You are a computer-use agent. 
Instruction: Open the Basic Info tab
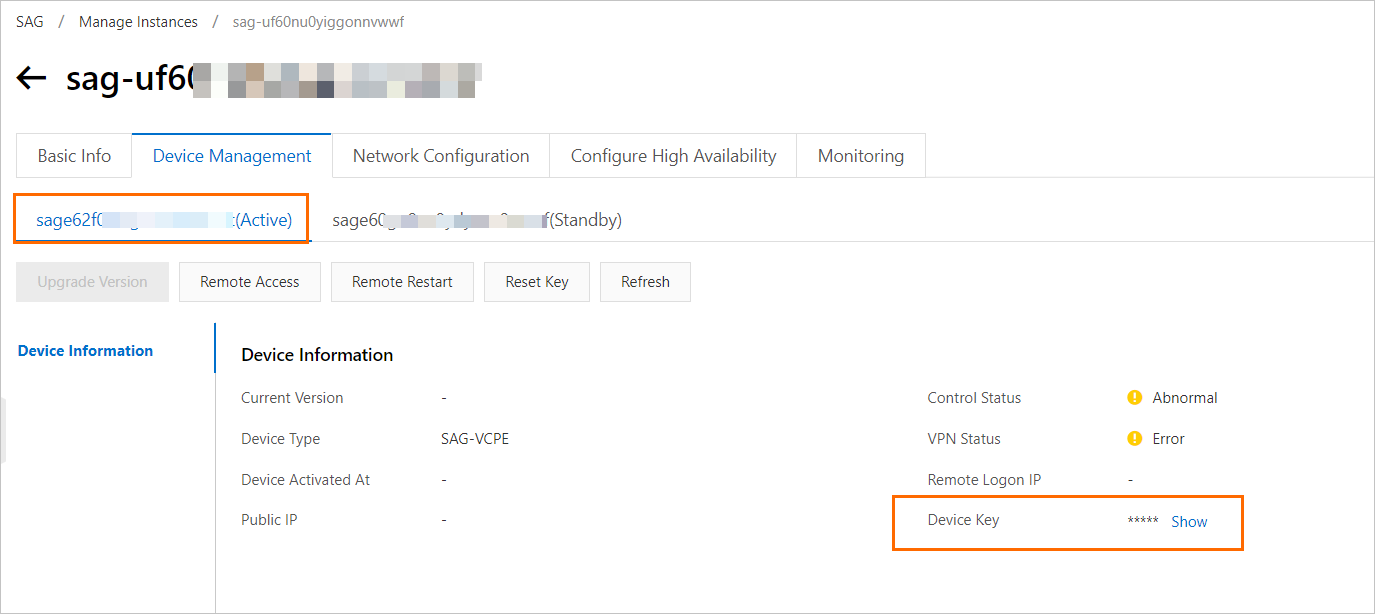click(74, 156)
